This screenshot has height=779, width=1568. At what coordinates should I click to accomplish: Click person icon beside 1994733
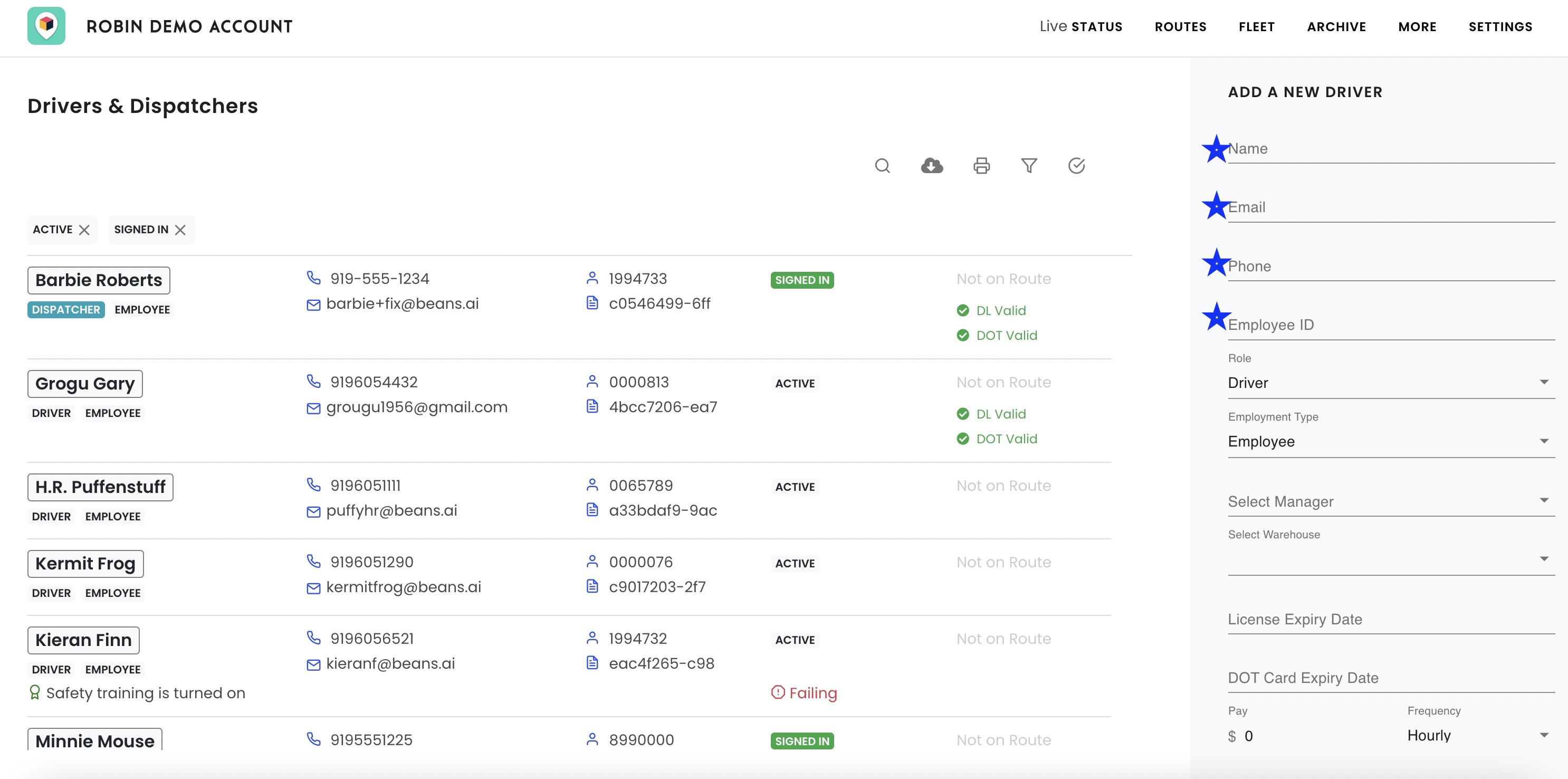591,278
